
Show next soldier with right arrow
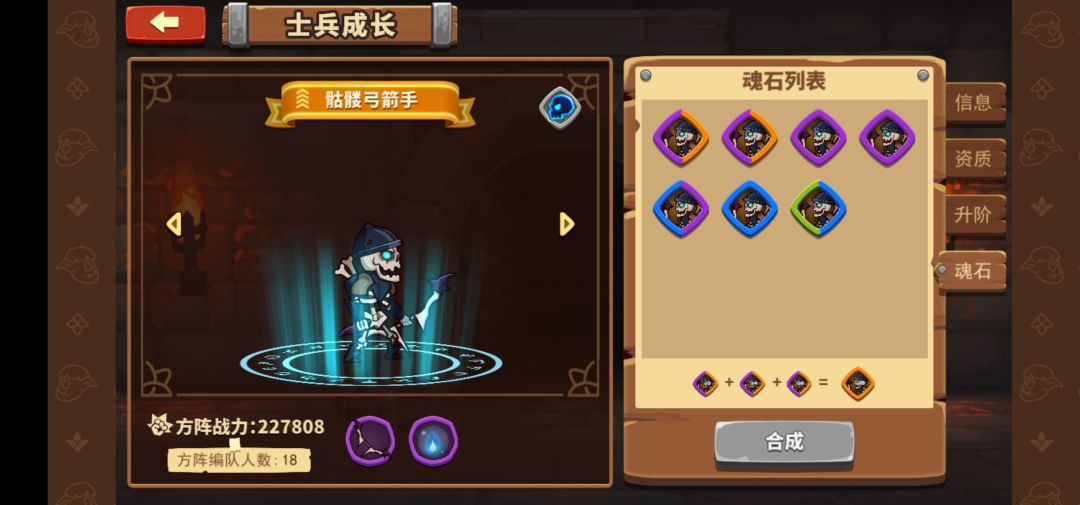pos(567,224)
